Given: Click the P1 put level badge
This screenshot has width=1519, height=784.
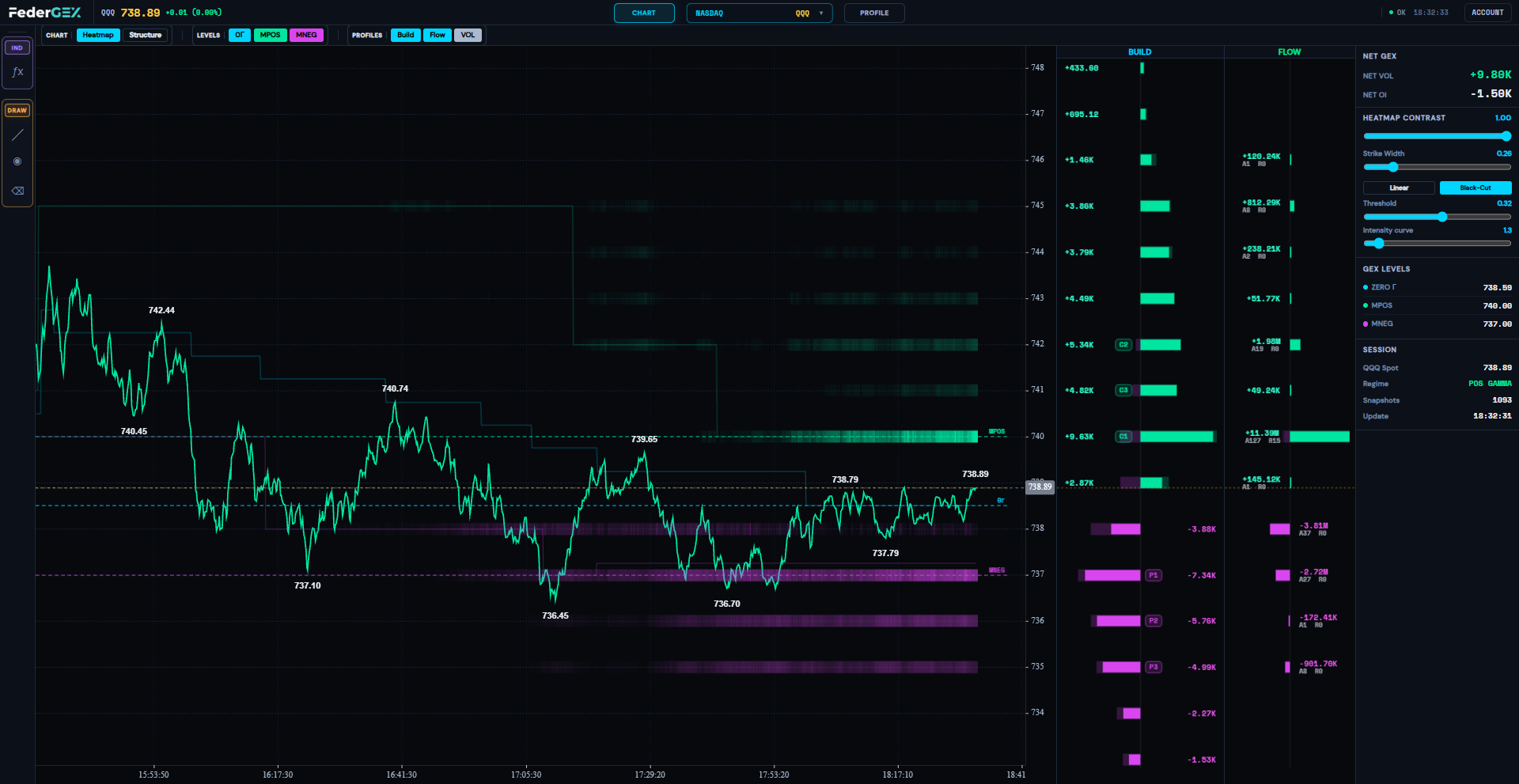Looking at the screenshot, I should point(1153,575).
